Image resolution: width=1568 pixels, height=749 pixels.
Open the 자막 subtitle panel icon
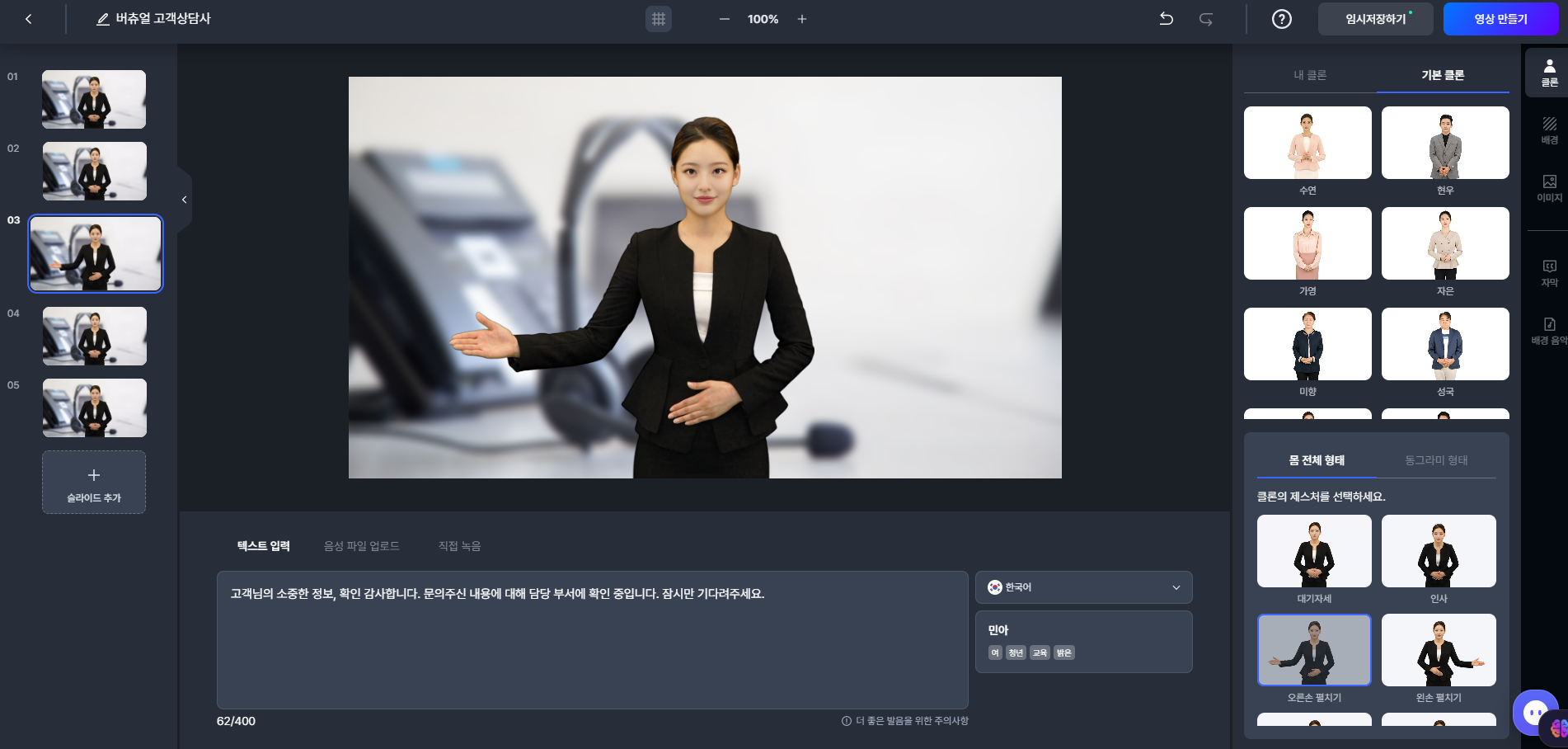coord(1549,272)
